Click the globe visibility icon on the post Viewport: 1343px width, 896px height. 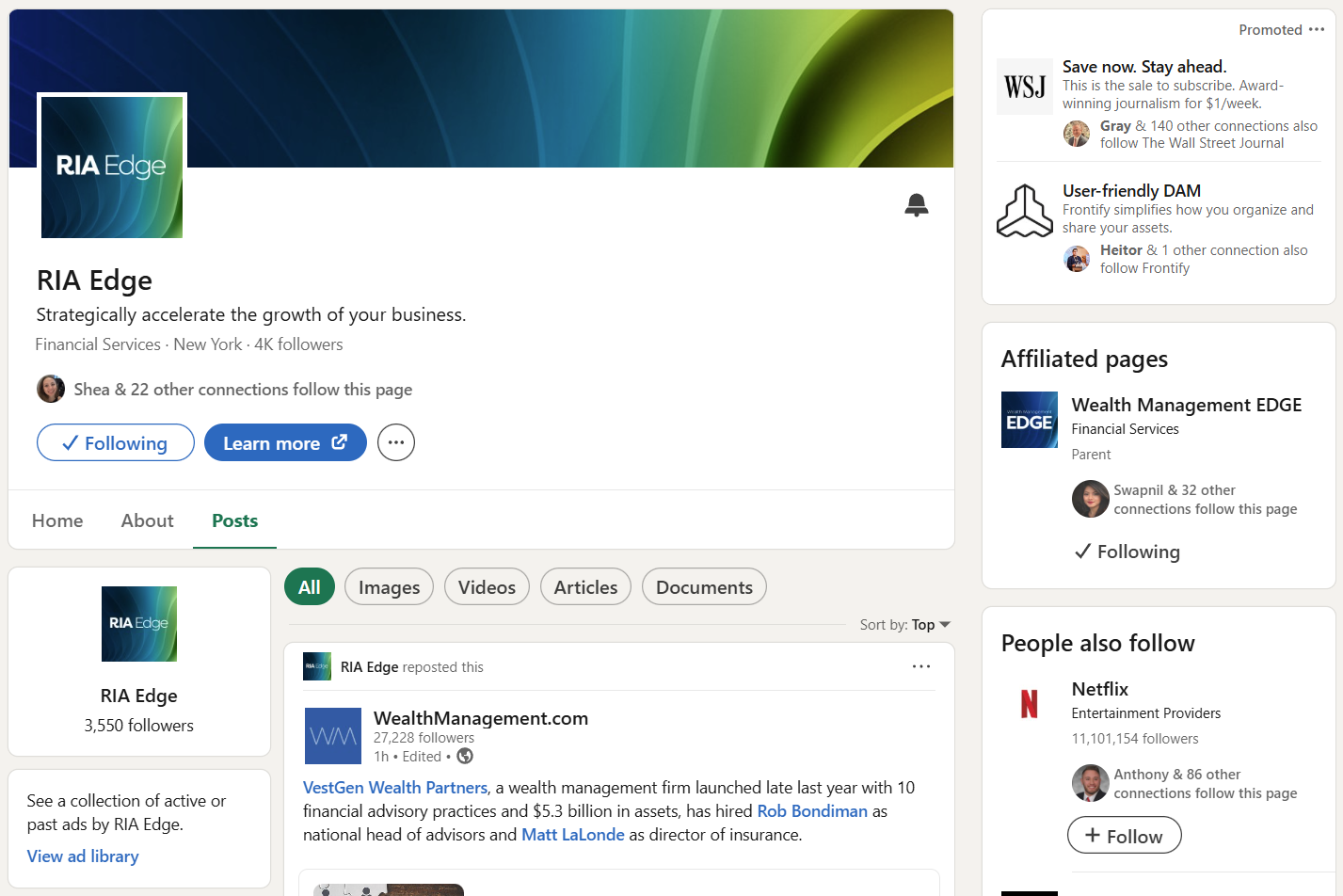coord(463,756)
